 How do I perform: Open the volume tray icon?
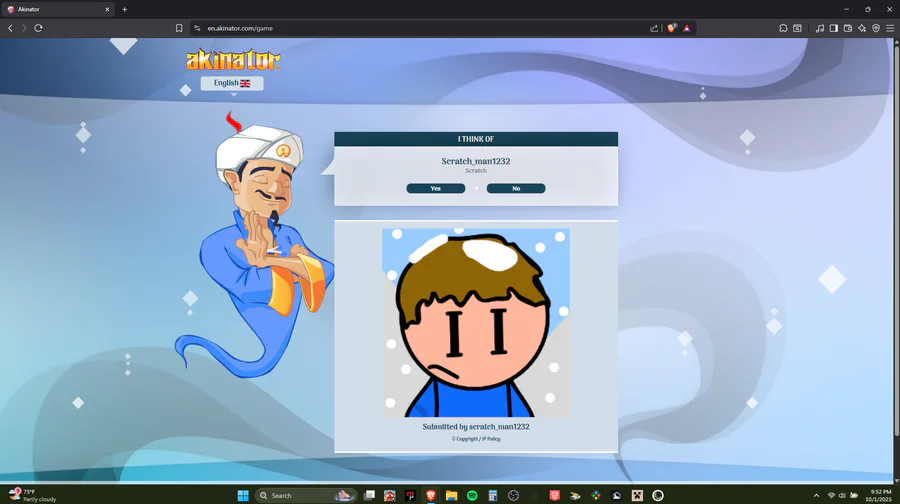tap(842, 495)
